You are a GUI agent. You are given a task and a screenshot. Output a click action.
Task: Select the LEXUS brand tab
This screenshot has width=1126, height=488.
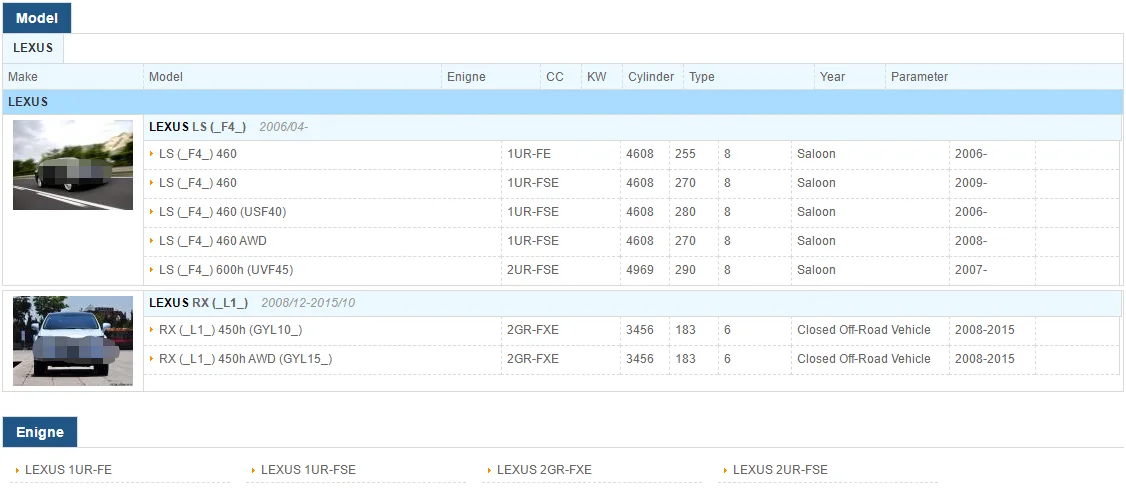point(33,48)
